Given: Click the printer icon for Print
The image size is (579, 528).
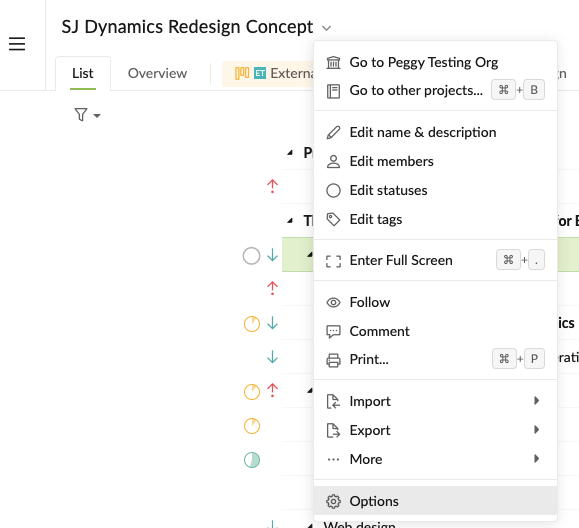Looking at the screenshot, I should point(333,360).
